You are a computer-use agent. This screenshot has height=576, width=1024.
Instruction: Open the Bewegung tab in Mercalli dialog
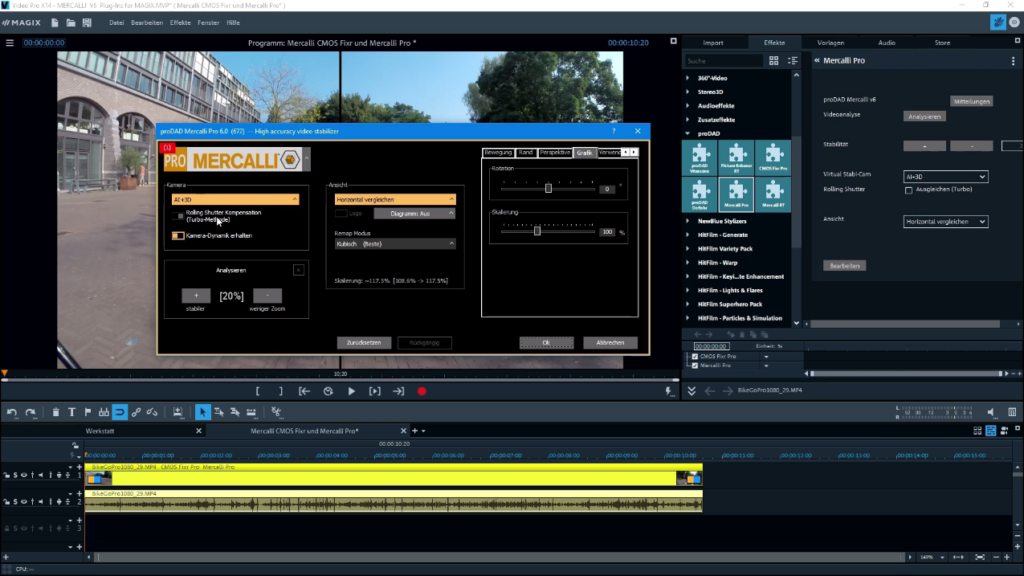tap(498, 153)
